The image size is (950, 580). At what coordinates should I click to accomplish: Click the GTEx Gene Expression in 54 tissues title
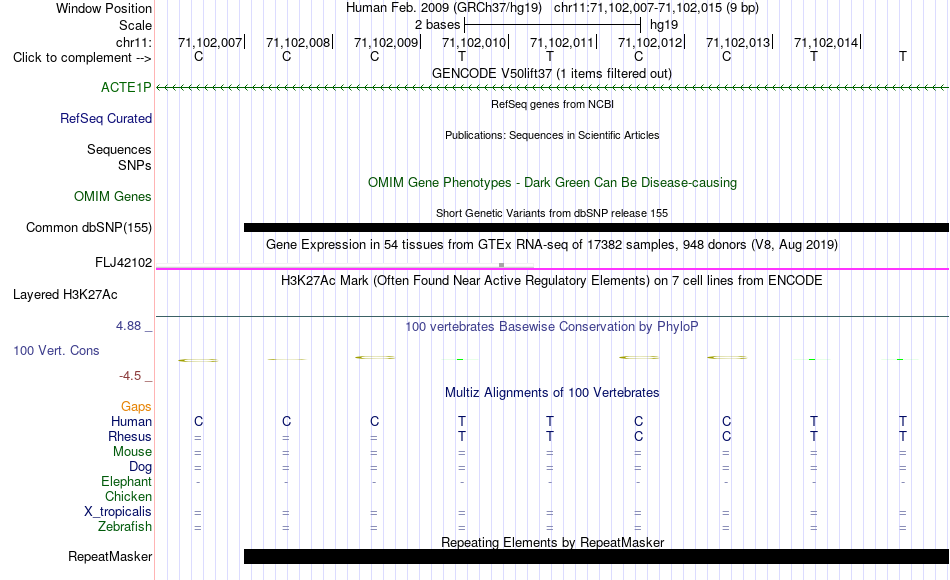coord(552,245)
